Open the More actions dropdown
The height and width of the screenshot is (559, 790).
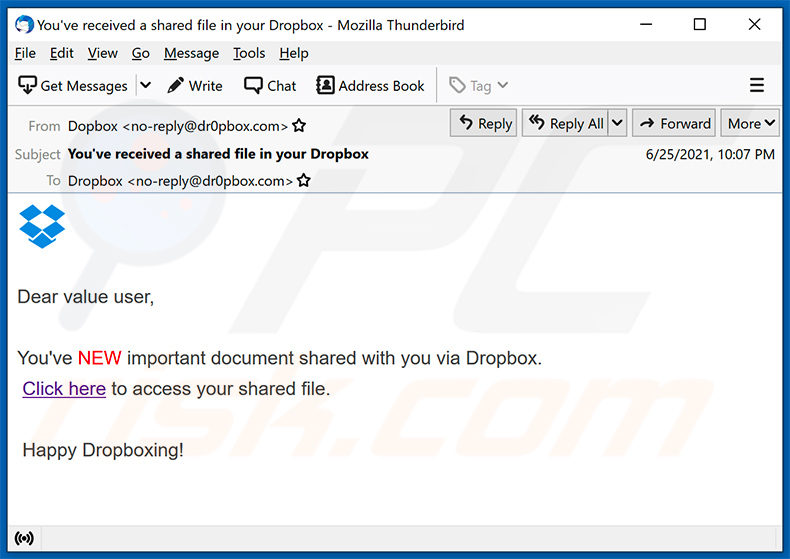click(750, 123)
